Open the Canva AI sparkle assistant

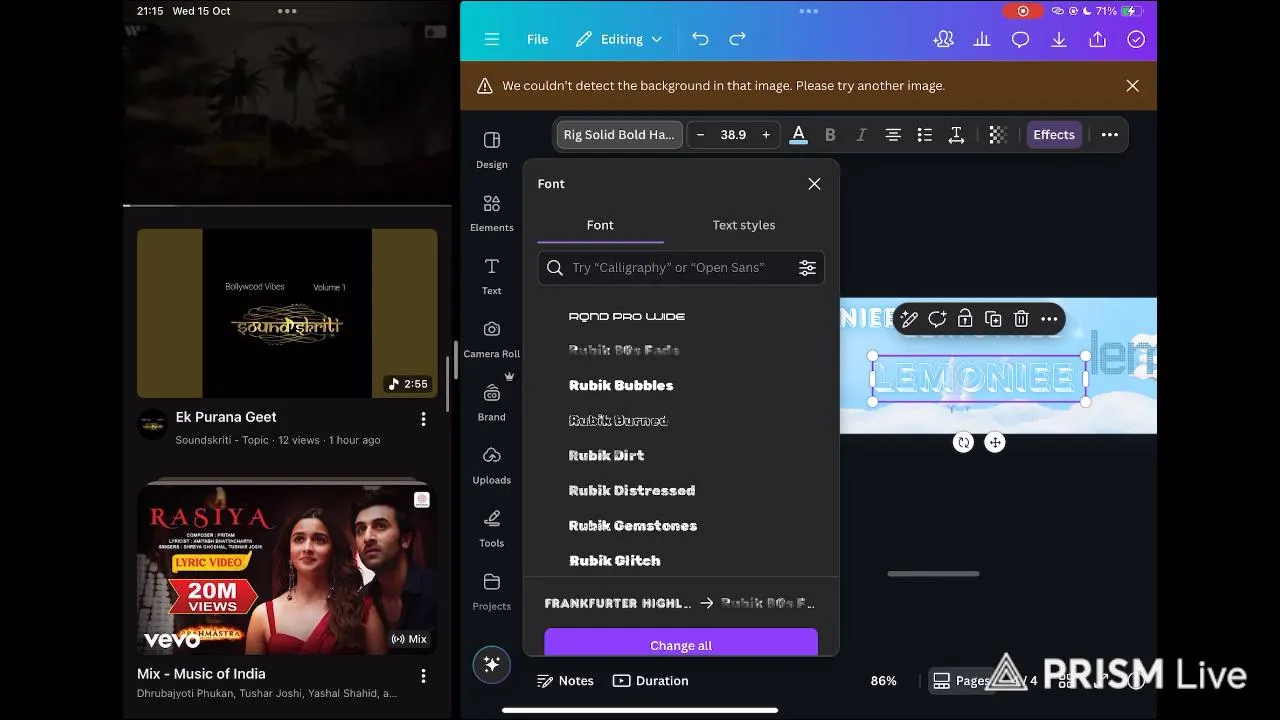click(491, 665)
